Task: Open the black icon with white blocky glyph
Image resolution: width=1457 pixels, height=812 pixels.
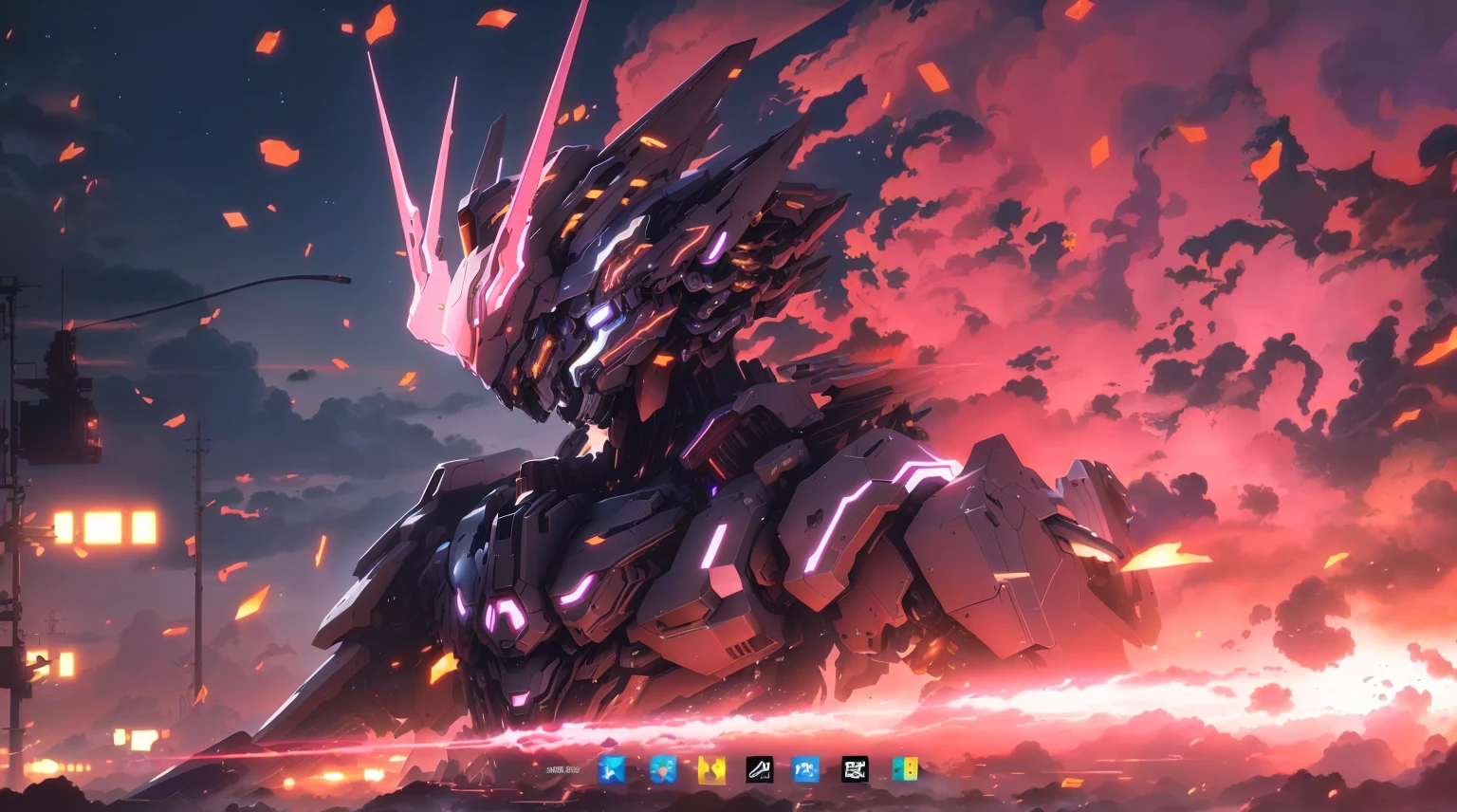Action: point(855,769)
